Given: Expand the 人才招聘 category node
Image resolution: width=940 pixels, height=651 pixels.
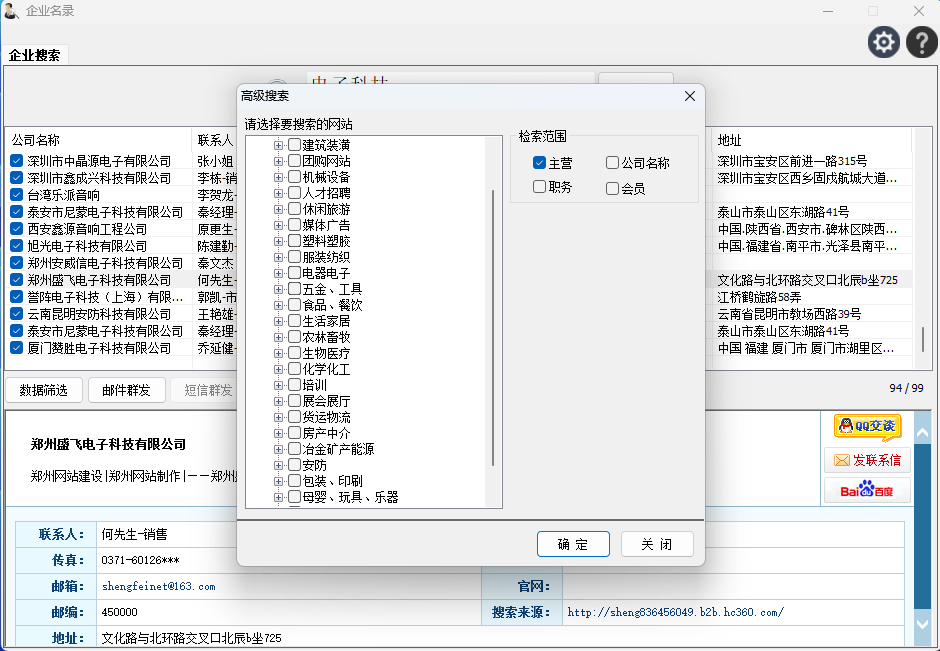Looking at the screenshot, I should click(279, 193).
